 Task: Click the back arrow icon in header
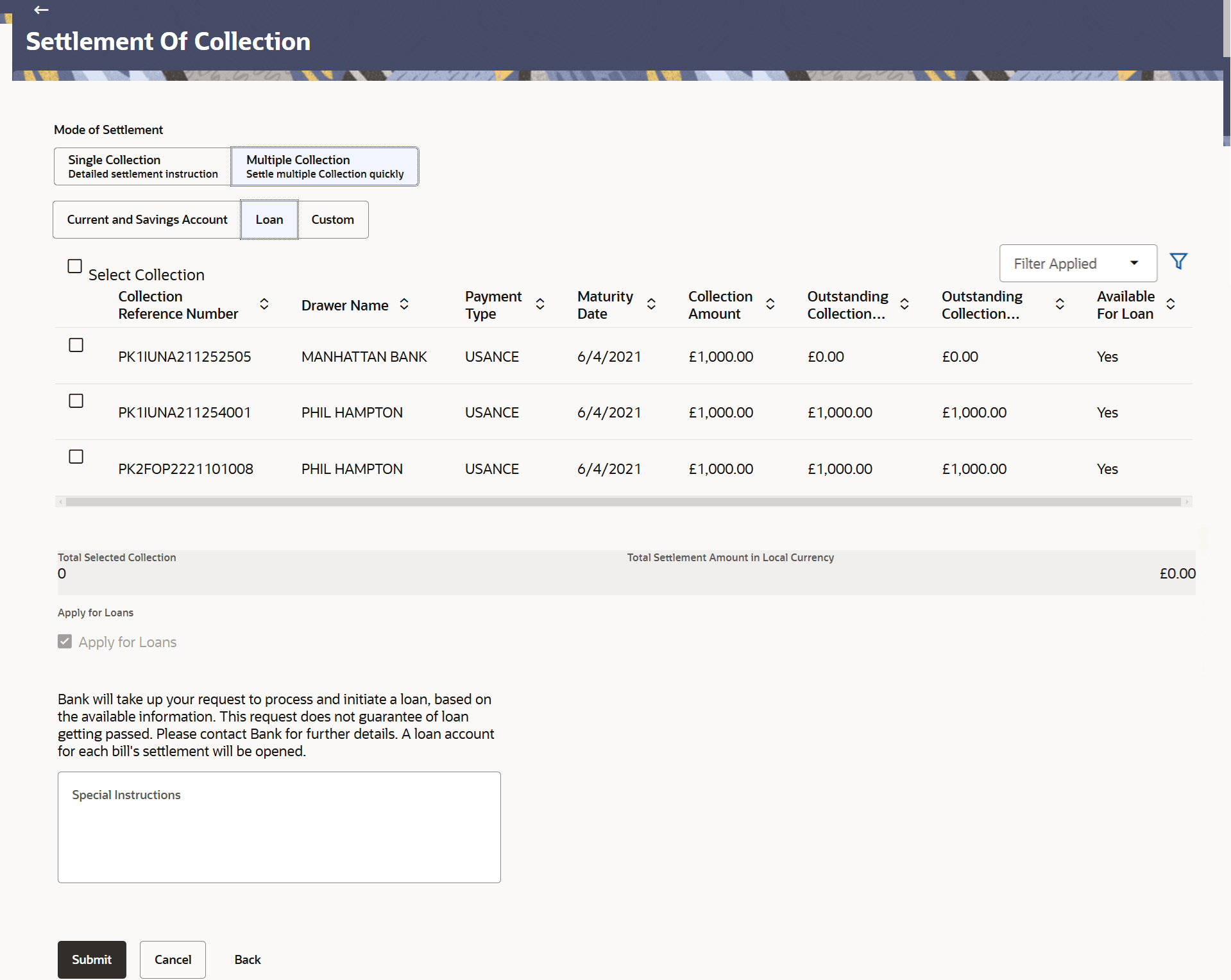click(x=41, y=10)
